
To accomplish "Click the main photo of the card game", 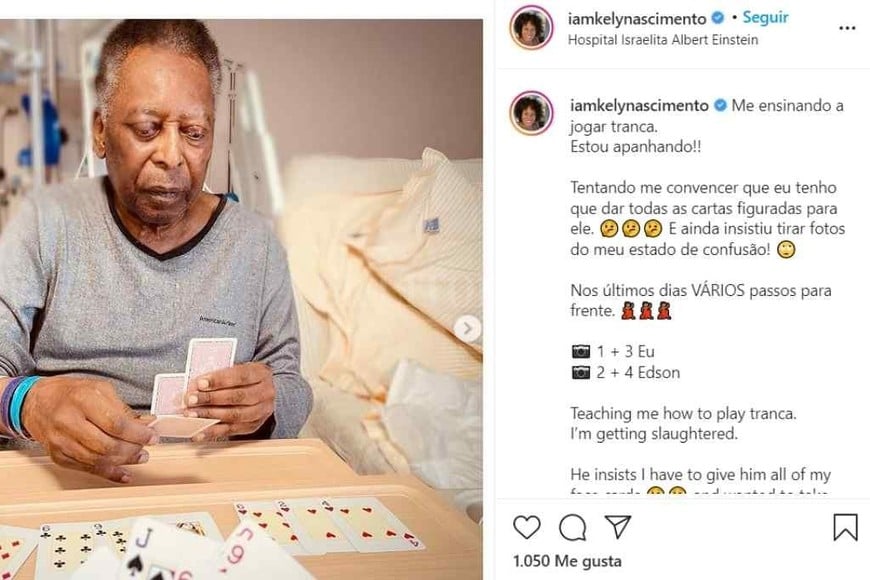I will pos(240,290).
